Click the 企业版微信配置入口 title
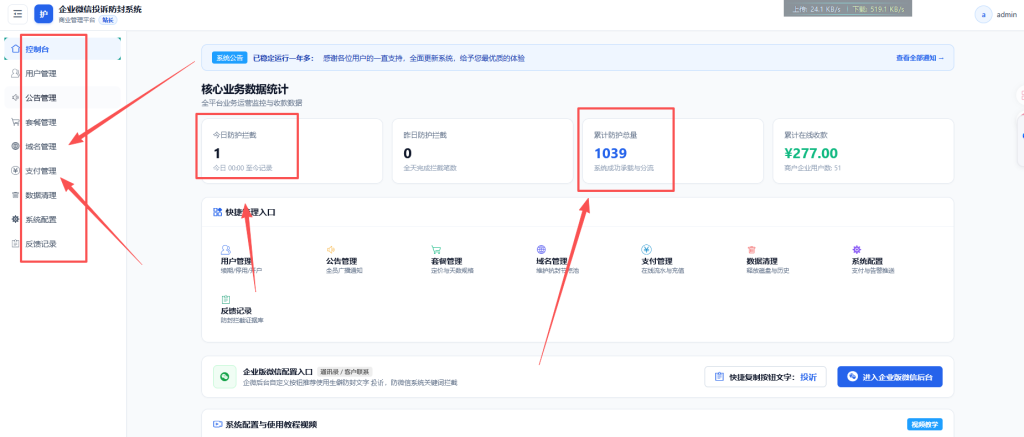1024x437 pixels. (278, 371)
